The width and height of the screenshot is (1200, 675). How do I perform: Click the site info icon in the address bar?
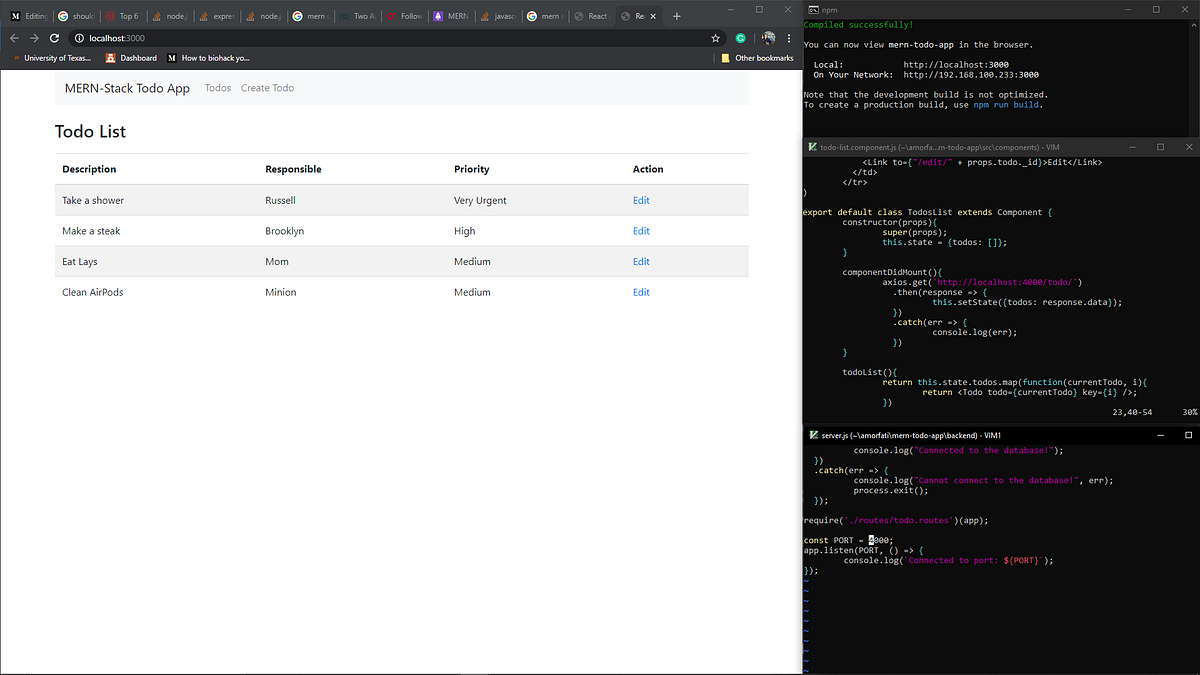coord(78,38)
